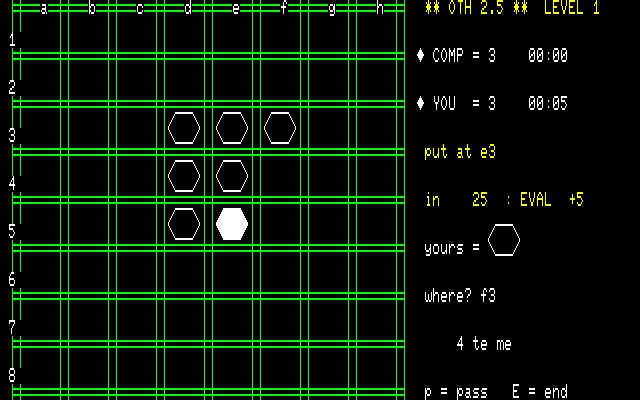The image size is (640, 400).
Task: Click row label '3'
Action: tap(12, 135)
